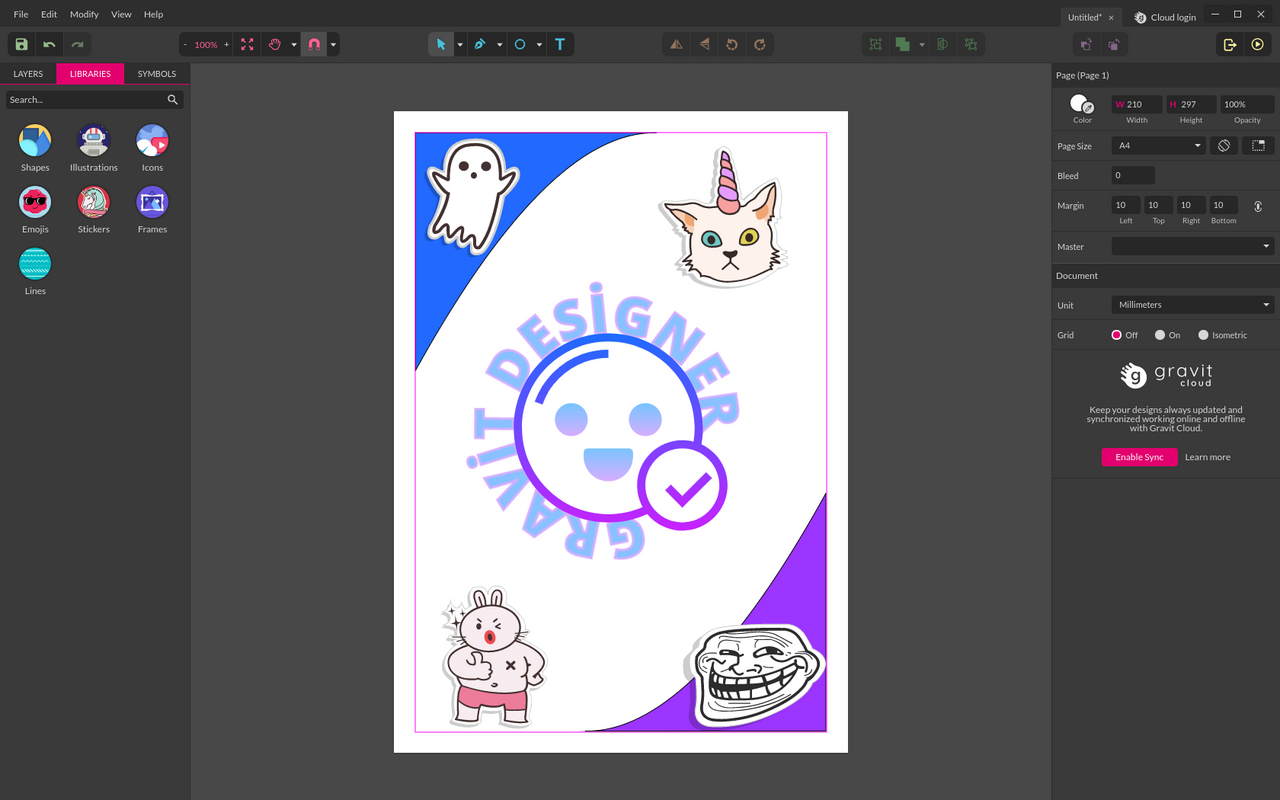Flip the selection horizontally

click(x=677, y=45)
